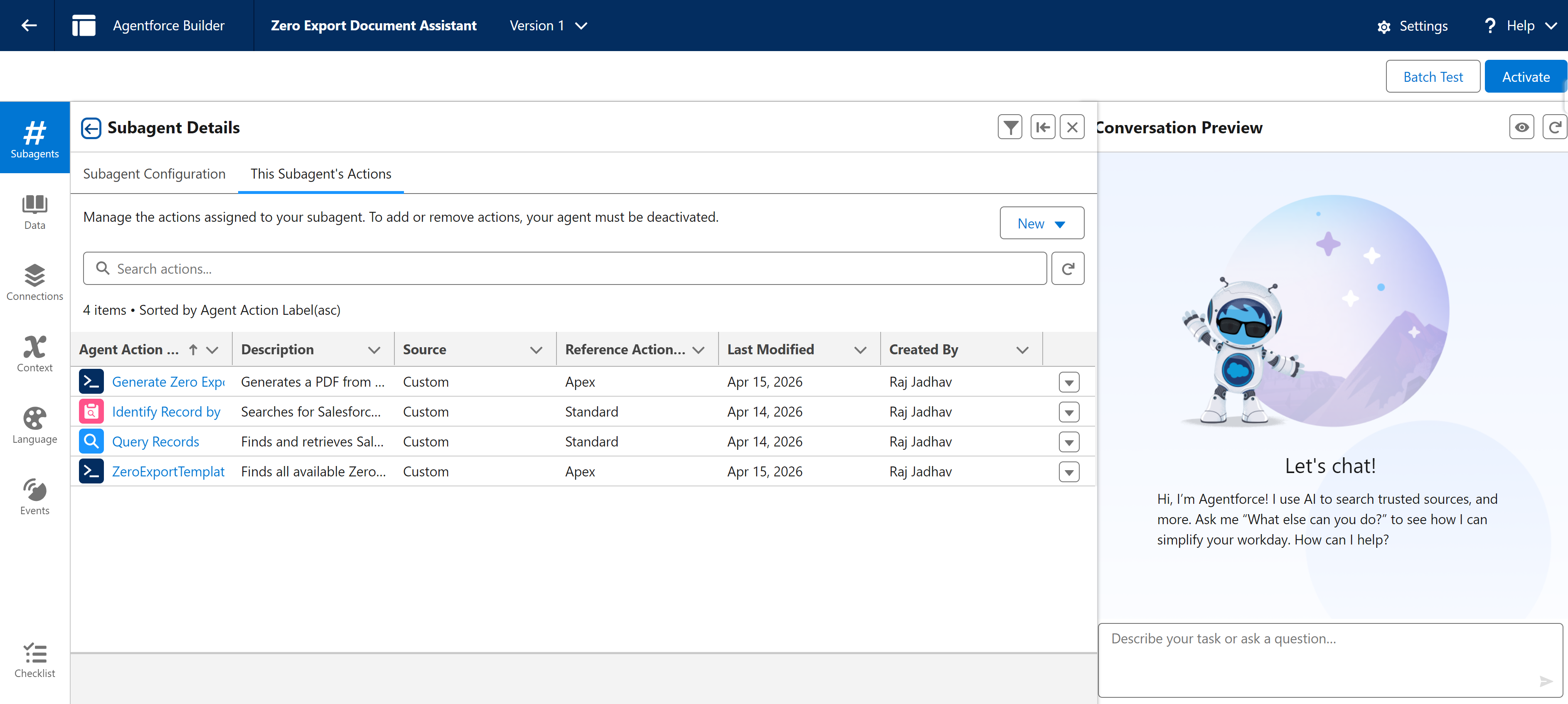Image resolution: width=1568 pixels, height=704 pixels.
Task: Open the Events sidebar panel
Action: pyautogui.click(x=34, y=497)
